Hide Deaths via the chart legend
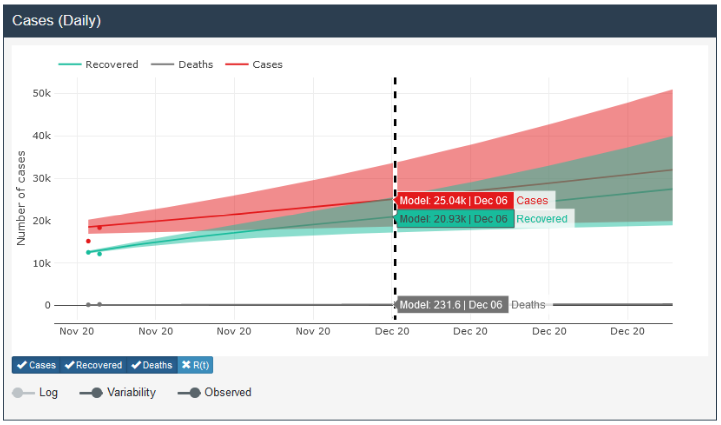Viewport: 721px width, 425px height. coord(183,64)
